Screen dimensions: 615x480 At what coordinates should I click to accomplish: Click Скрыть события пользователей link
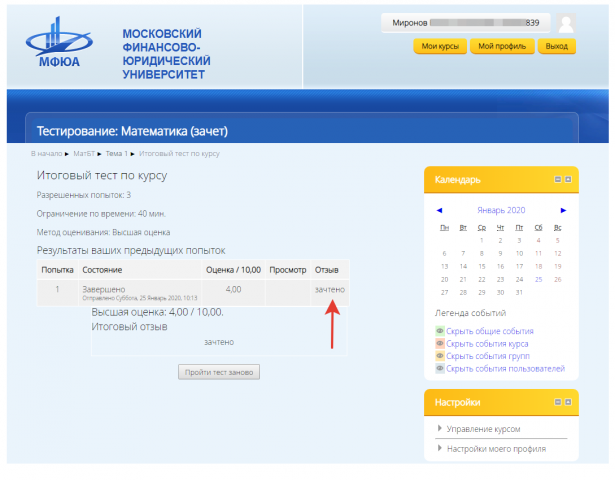[505, 369]
